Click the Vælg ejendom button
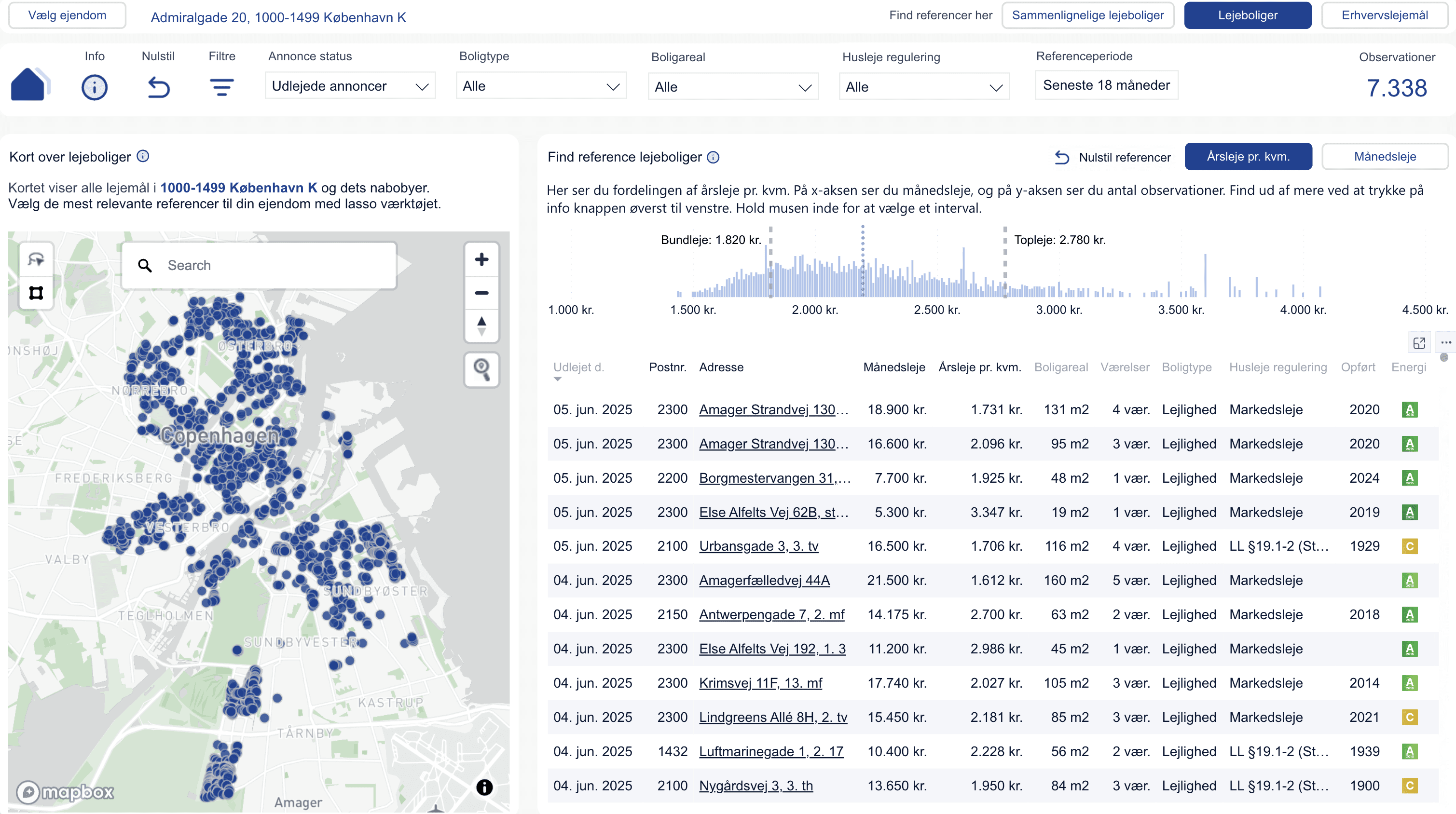The height and width of the screenshot is (814, 1456). [67, 15]
